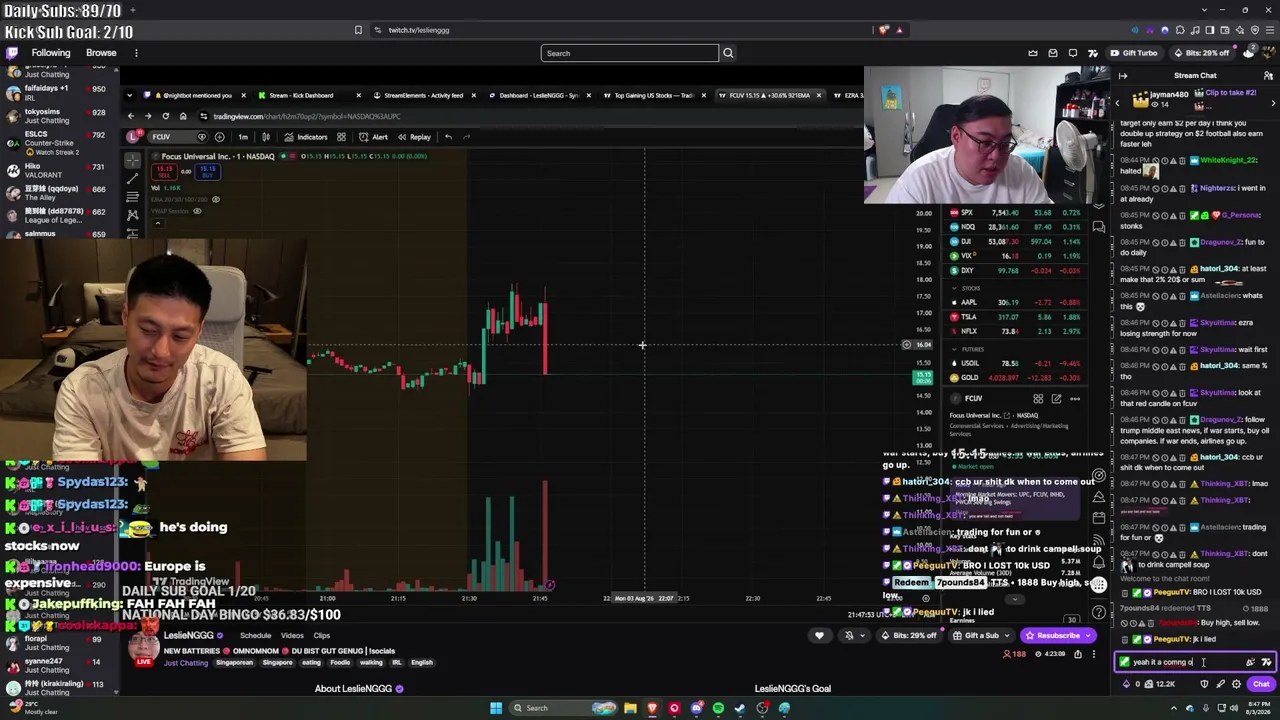
Task: Open the stream more options menu
Action: (1093, 654)
